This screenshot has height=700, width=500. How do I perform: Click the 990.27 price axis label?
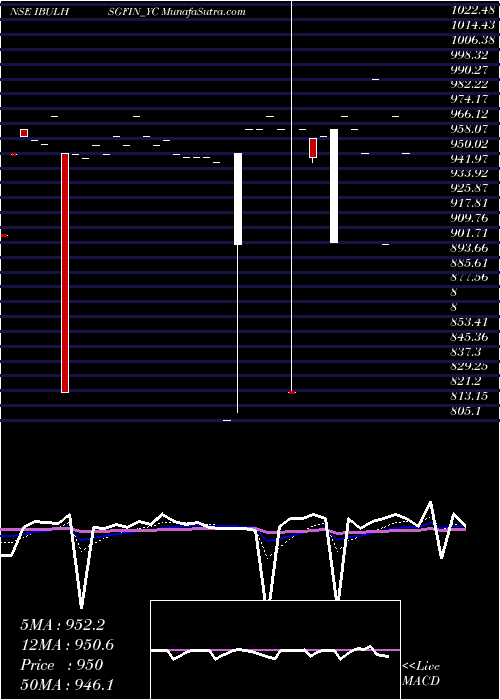click(469, 70)
